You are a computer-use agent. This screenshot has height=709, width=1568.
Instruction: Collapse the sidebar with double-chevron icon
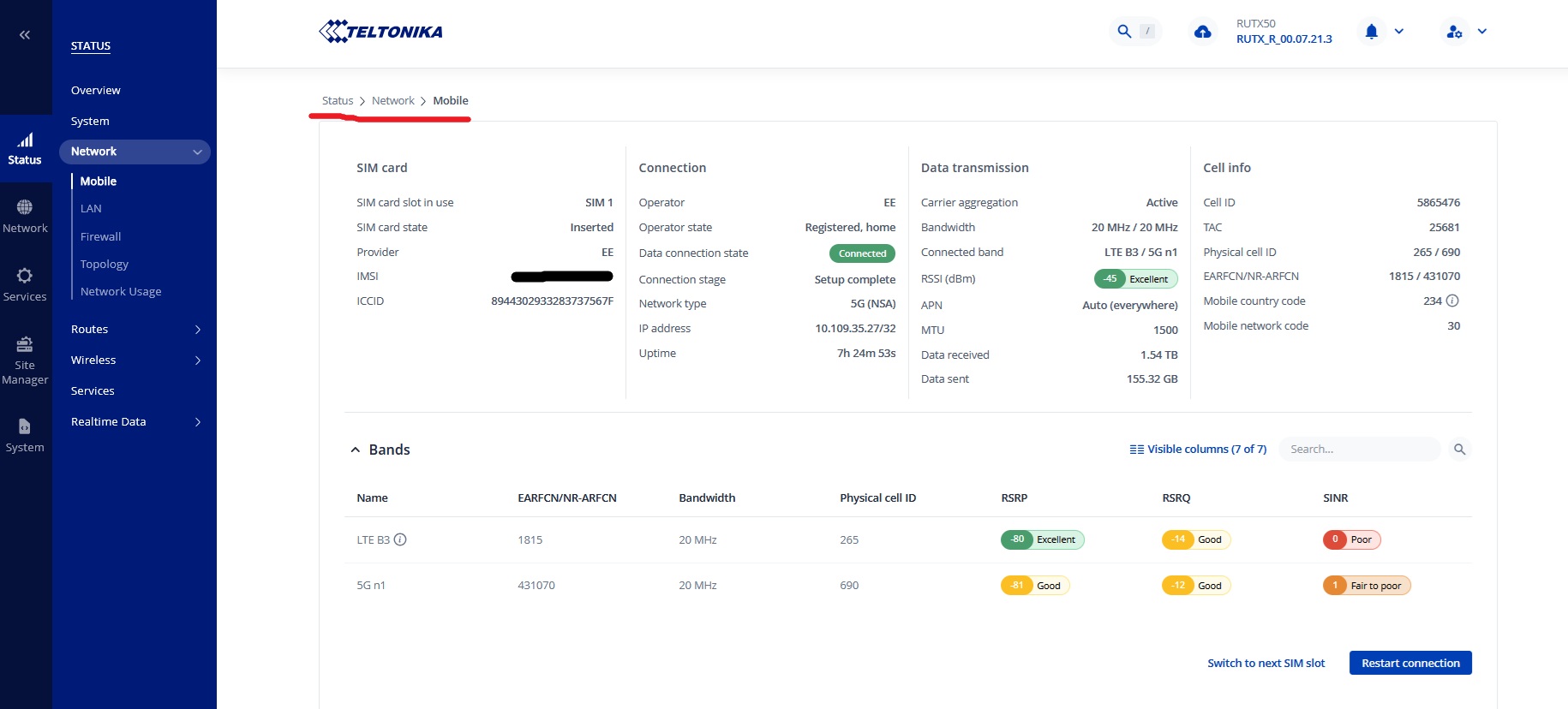(x=25, y=35)
